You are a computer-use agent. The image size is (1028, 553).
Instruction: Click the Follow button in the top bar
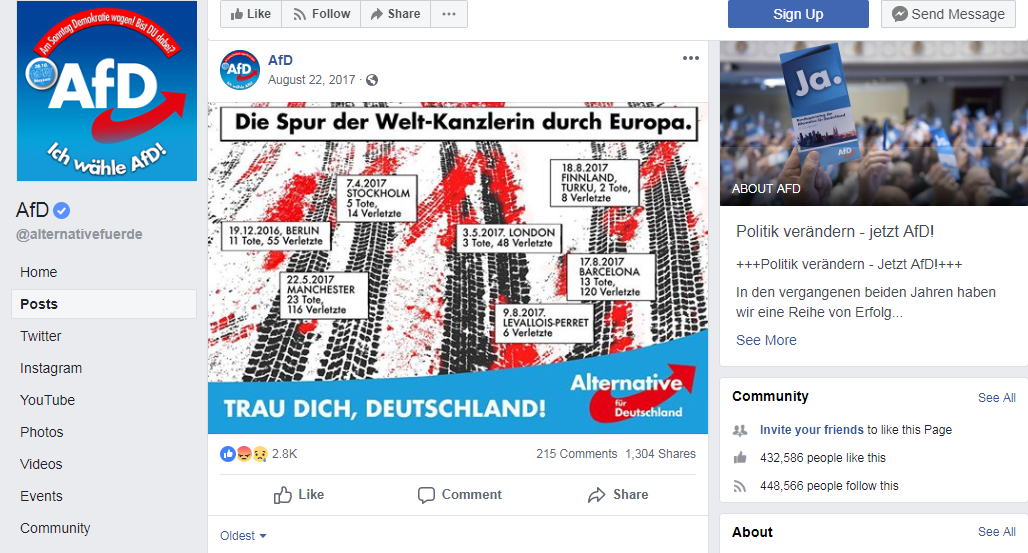click(321, 14)
